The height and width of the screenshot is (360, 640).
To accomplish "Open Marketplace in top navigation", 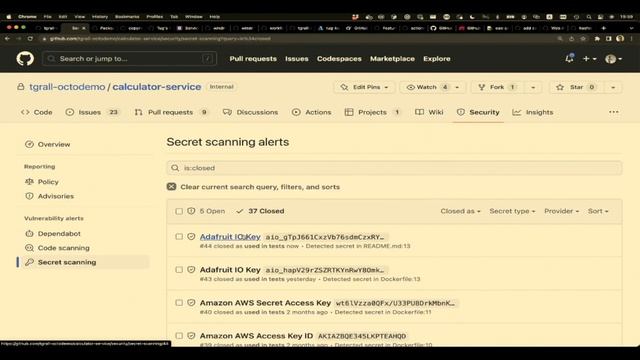I will (x=392, y=59).
